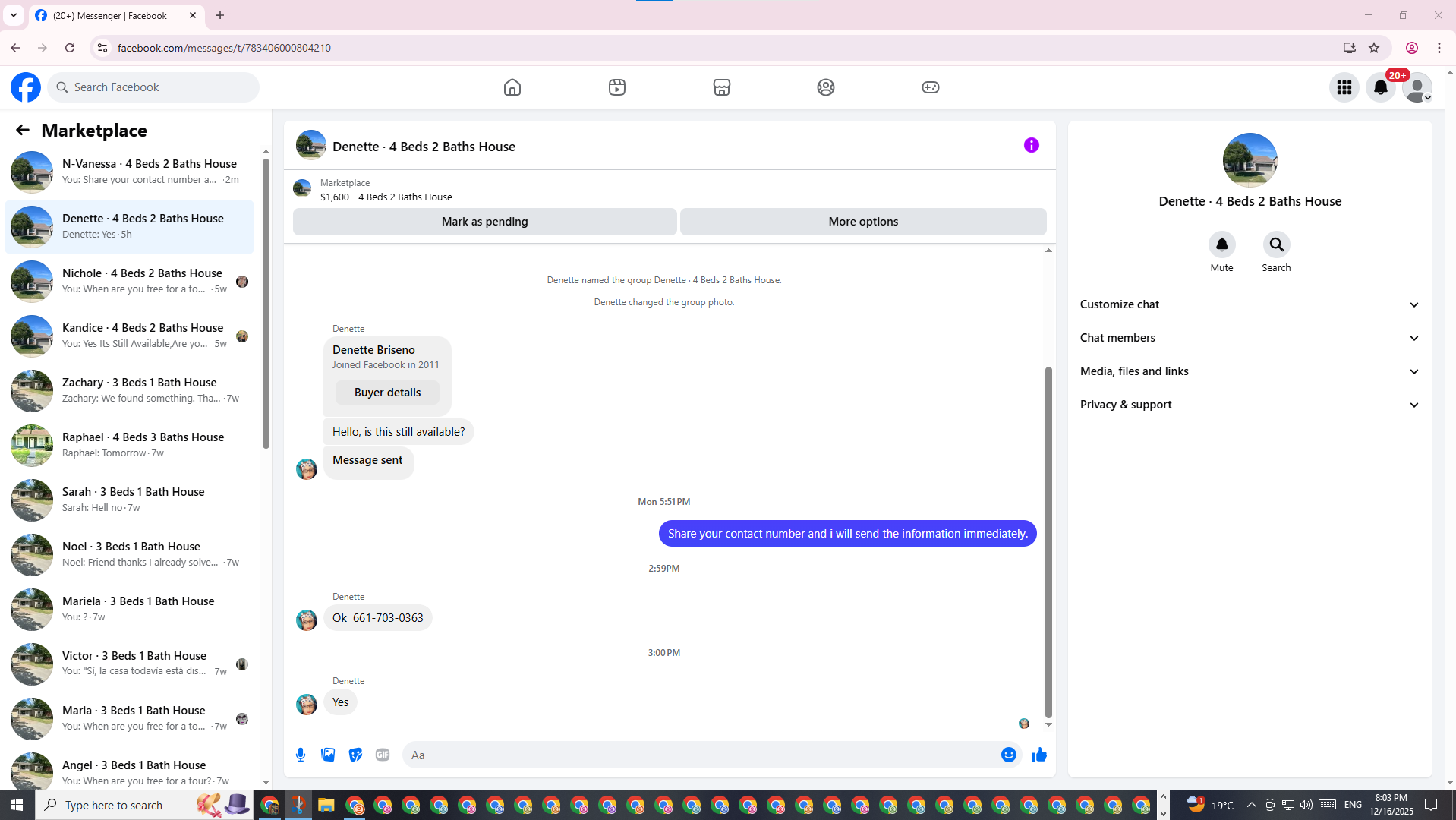Expand Privacy & support section
This screenshot has width=1456, height=820.
pos(1250,405)
